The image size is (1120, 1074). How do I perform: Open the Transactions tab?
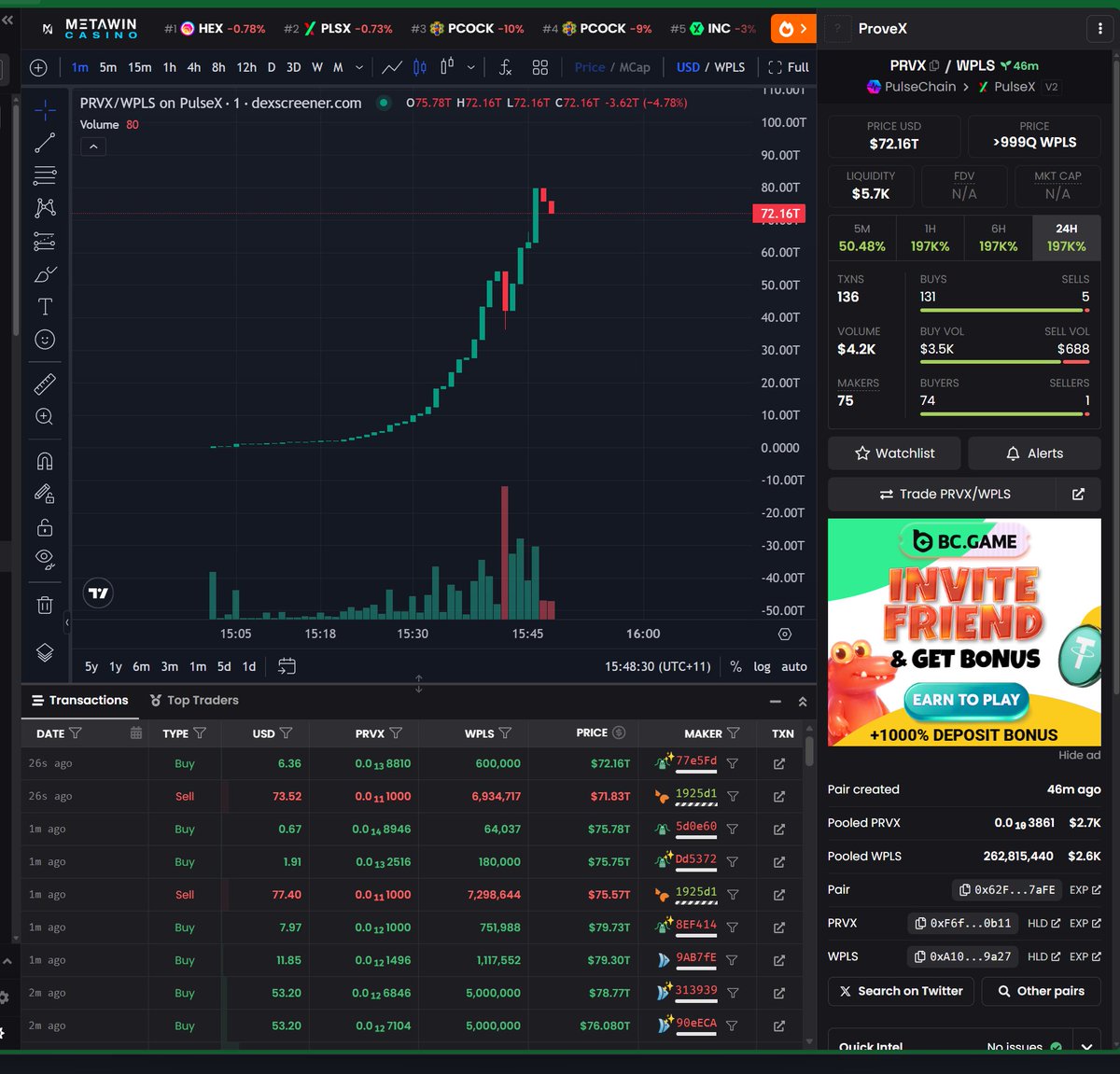click(80, 701)
